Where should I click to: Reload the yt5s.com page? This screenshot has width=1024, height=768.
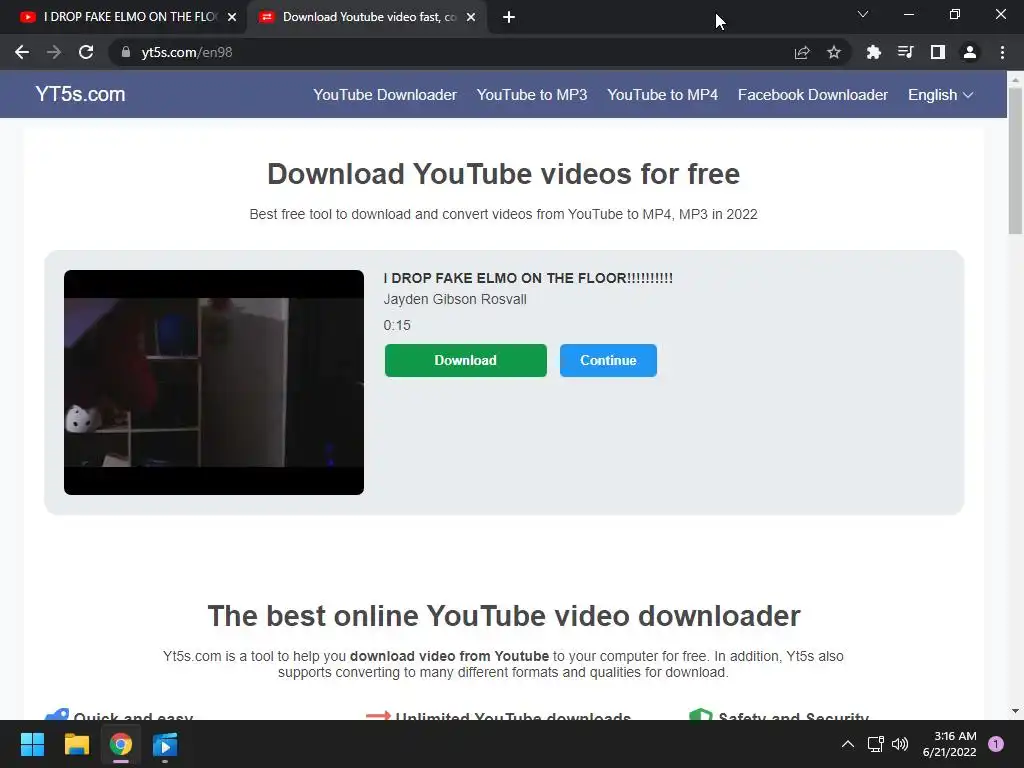pyautogui.click(x=86, y=52)
